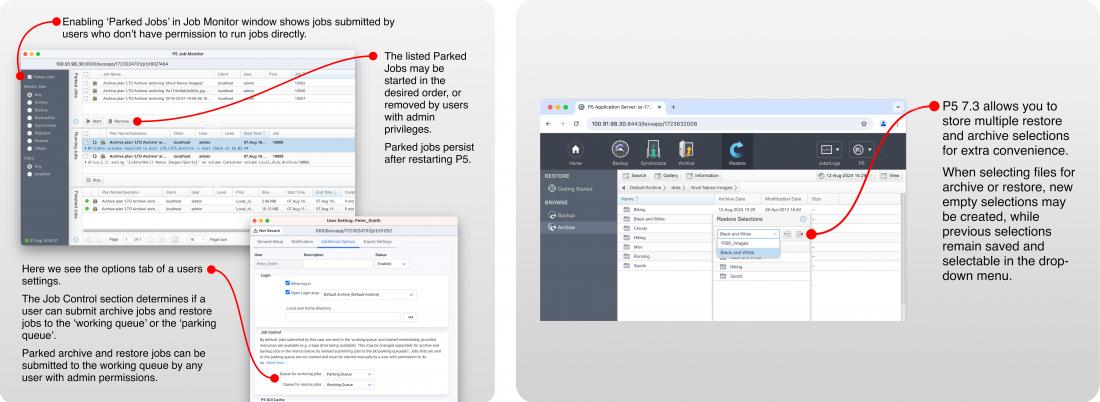Browse for the local user home directory
This screenshot has width=1100, height=402.
point(410,317)
